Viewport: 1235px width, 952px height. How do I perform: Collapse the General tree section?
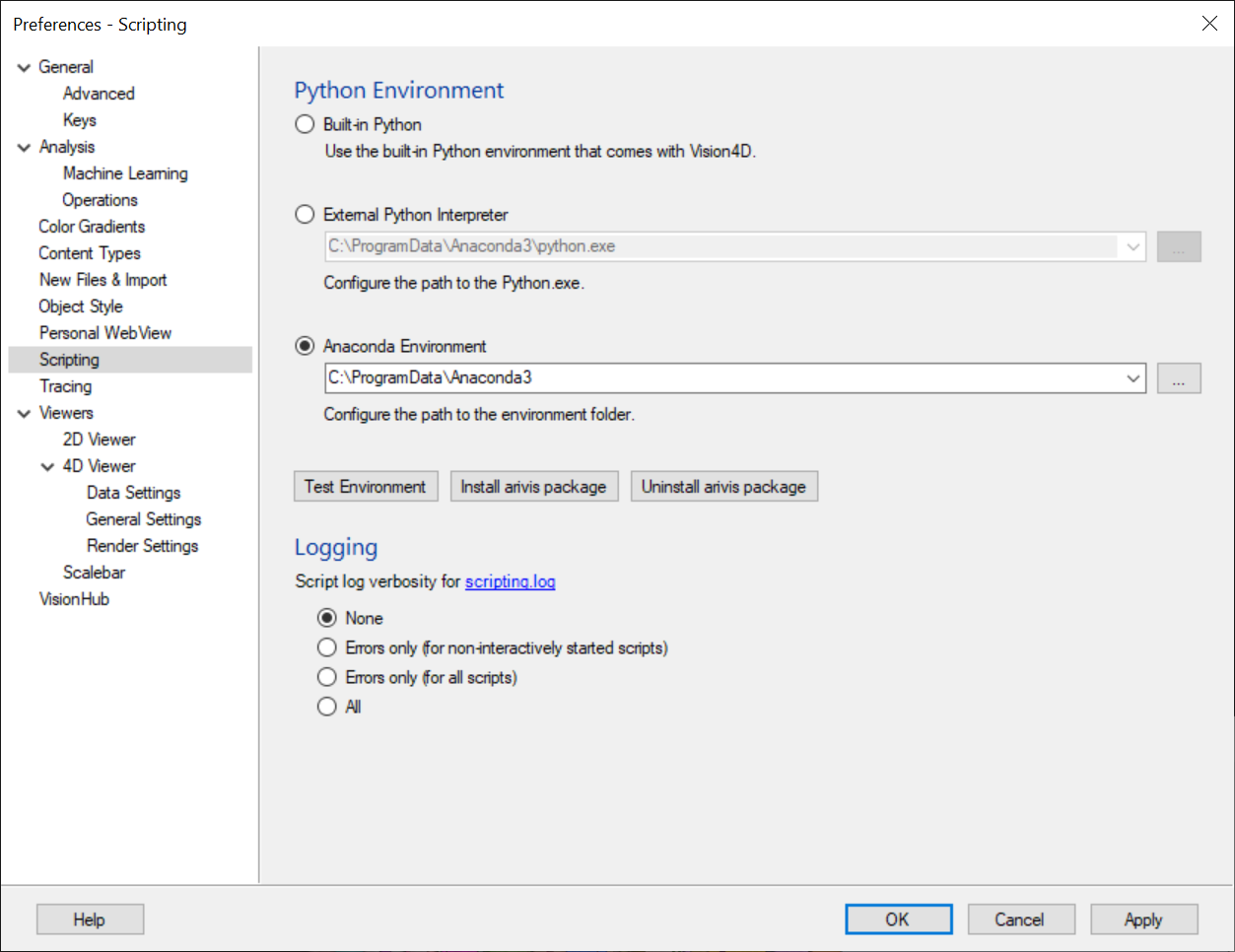pyautogui.click(x=23, y=66)
